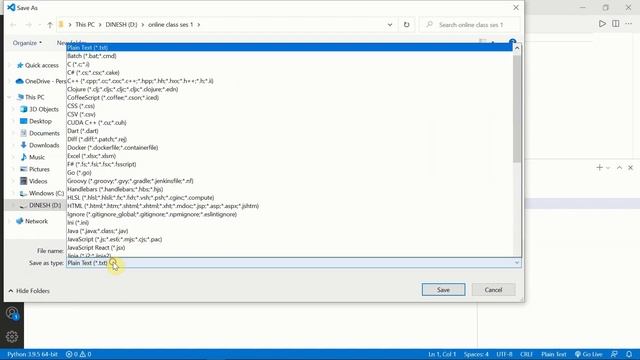Click the VS Code Run file play icon
Viewport: 640px width, 360px height.
[602, 24]
